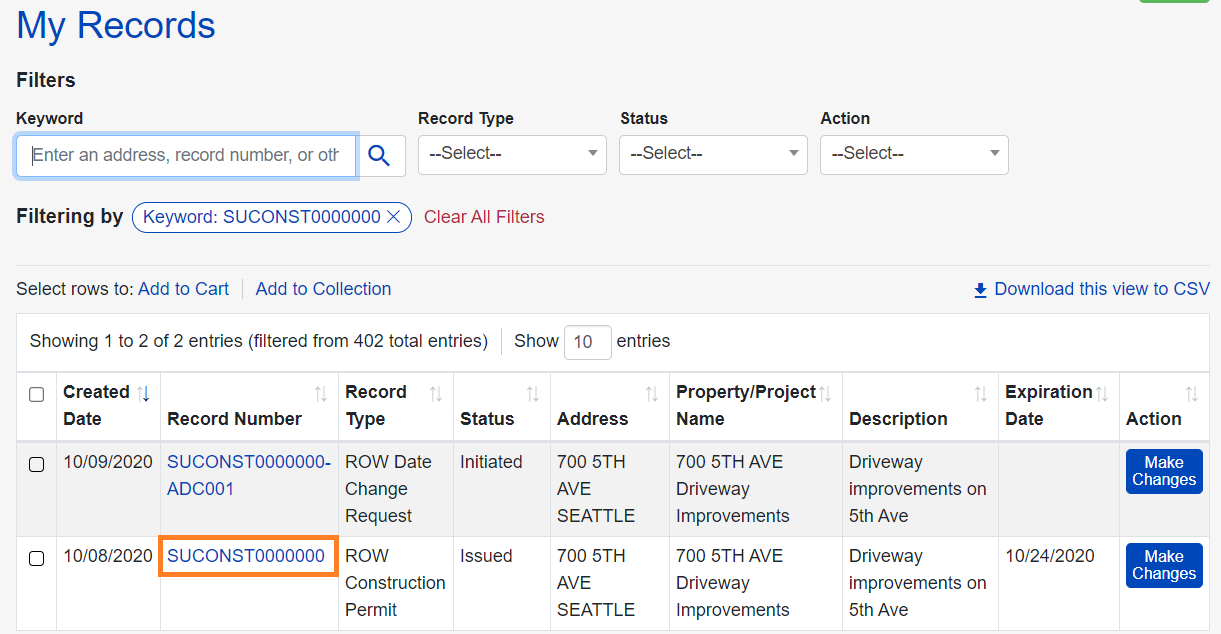This screenshot has width=1221, height=634.
Task: Focus the Keyword search input field
Action: click(x=186, y=155)
